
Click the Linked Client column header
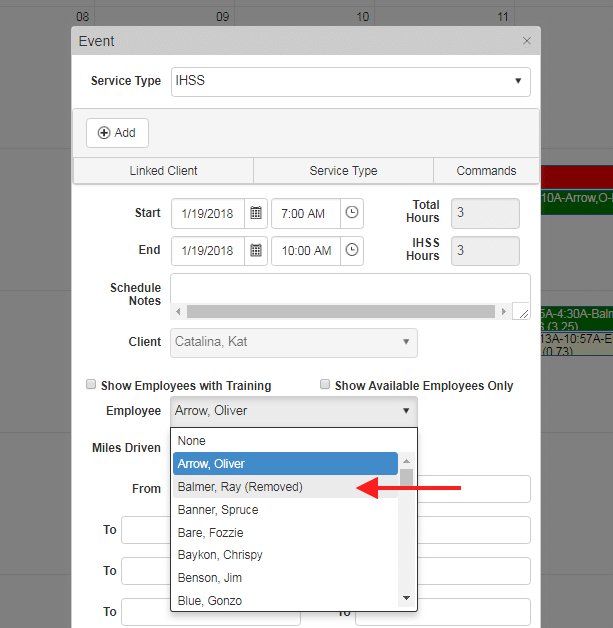(163, 171)
